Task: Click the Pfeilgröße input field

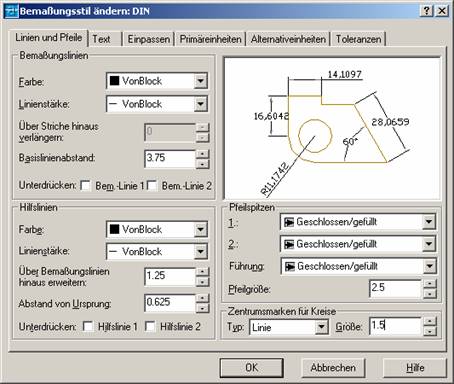Action: click(x=395, y=288)
